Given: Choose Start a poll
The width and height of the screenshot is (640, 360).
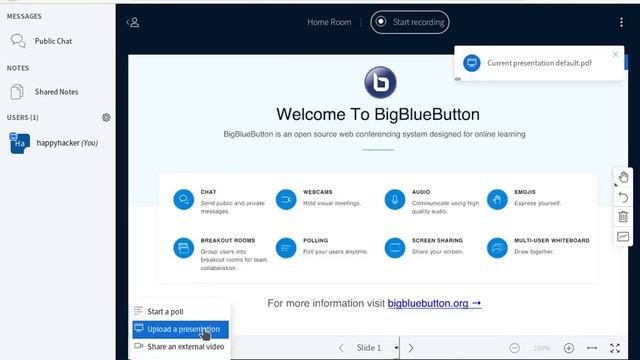Looking at the screenshot, I should (180, 311).
